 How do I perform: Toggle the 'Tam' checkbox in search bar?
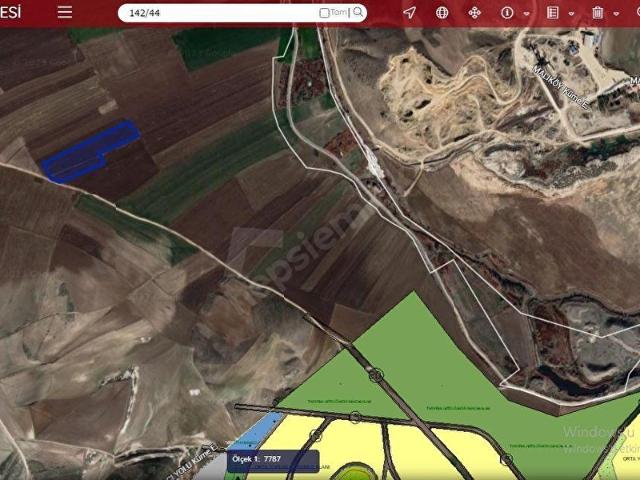click(325, 13)
